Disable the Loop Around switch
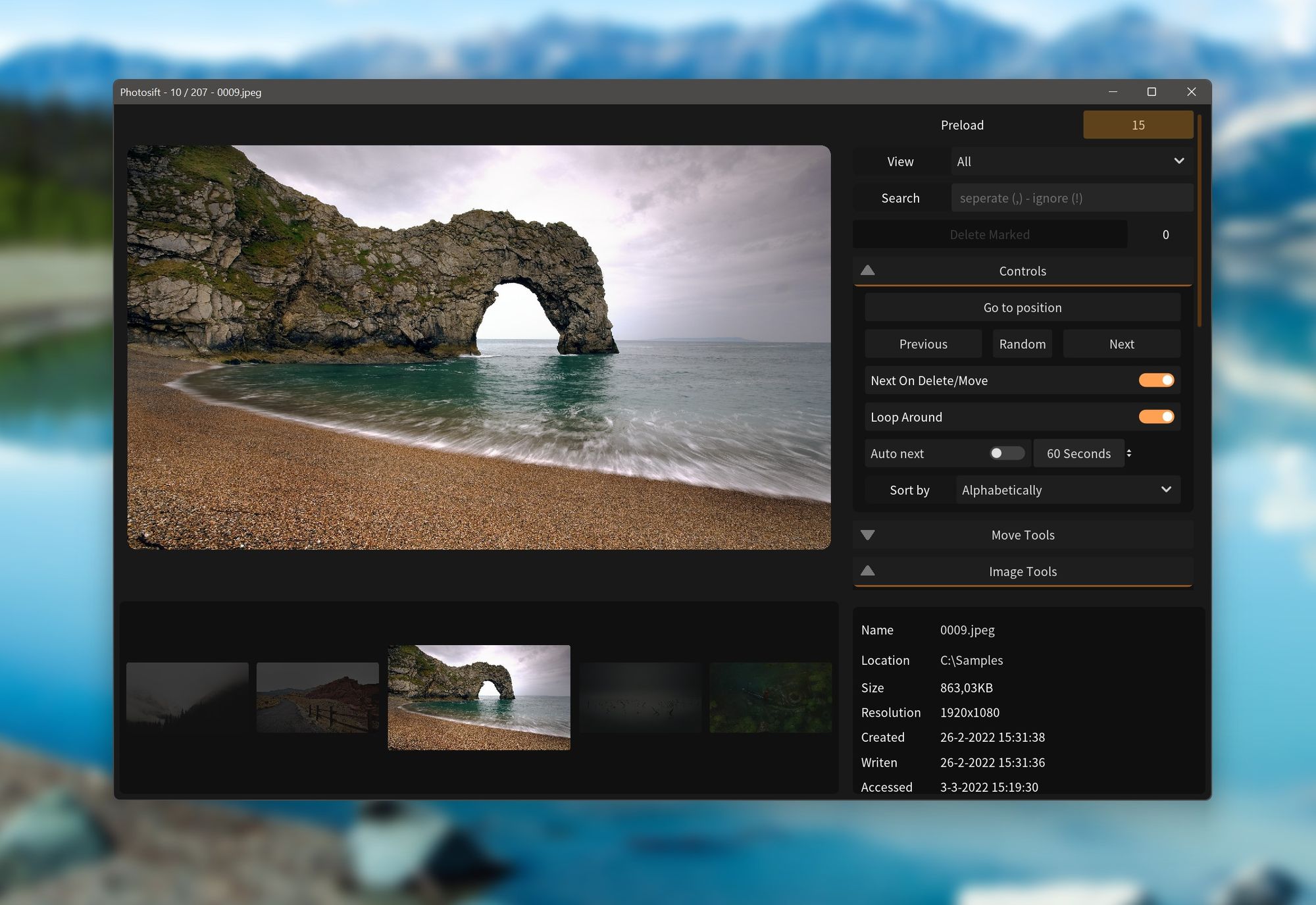The image size is (1316, 905). point(1156,417)
